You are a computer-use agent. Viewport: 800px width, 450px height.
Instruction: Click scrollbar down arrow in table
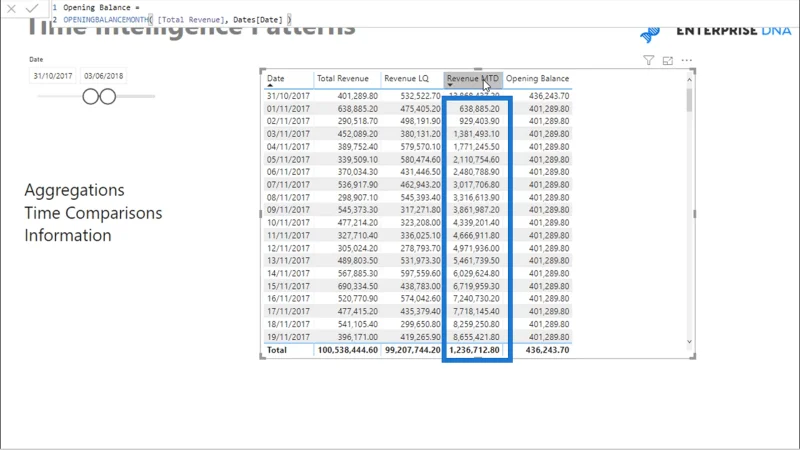(x=689, y=342)
